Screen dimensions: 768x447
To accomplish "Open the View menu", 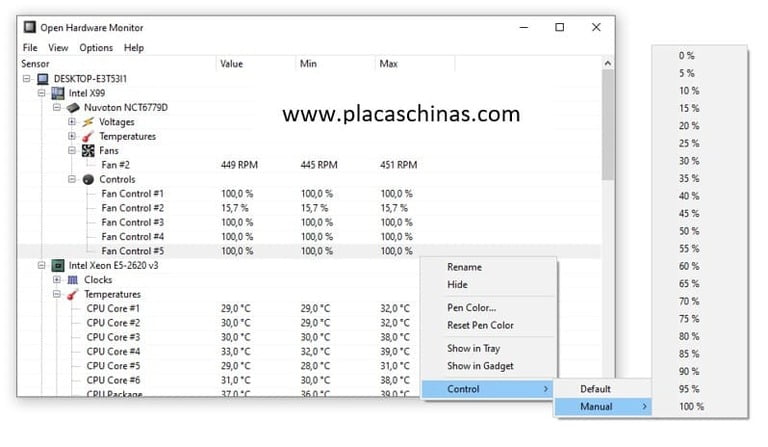I will (58, 47).
